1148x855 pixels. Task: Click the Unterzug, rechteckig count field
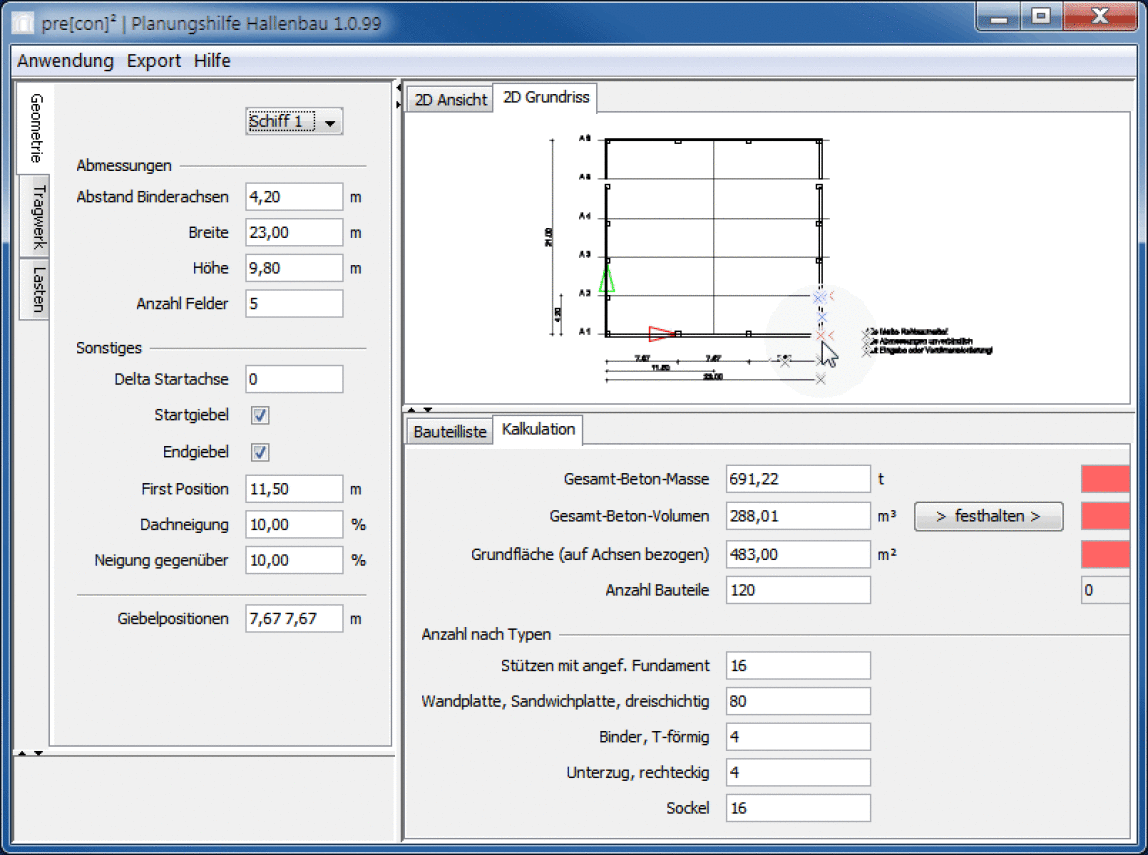click(x=798, y=772)
